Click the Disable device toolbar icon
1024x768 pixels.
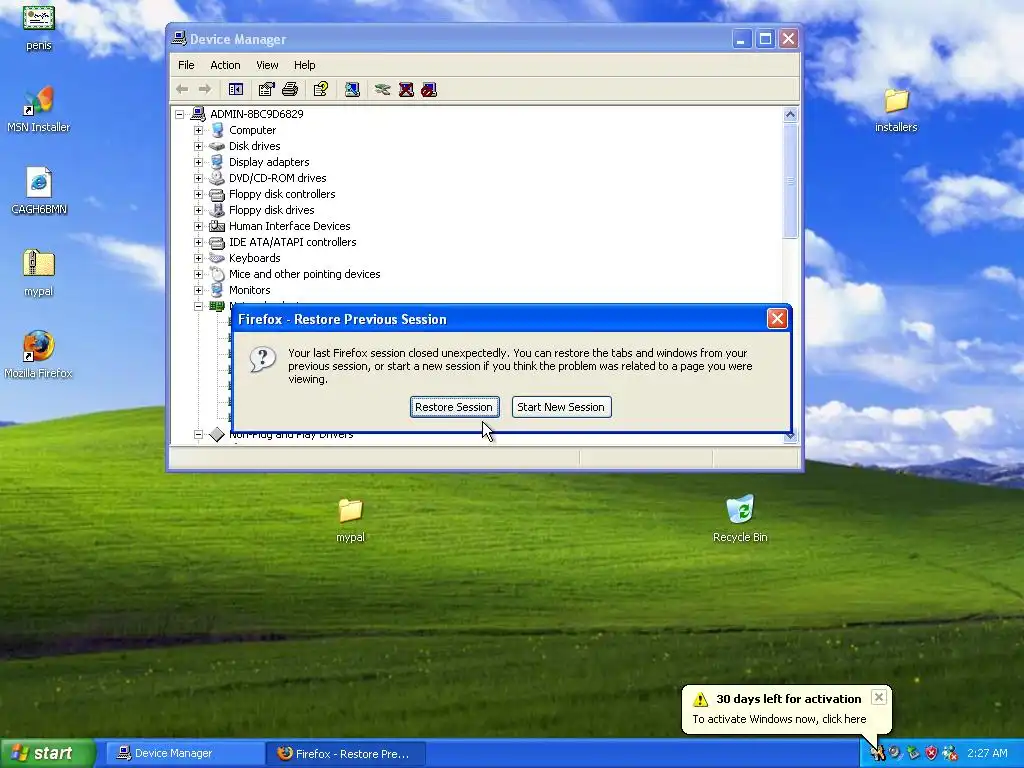429,89
